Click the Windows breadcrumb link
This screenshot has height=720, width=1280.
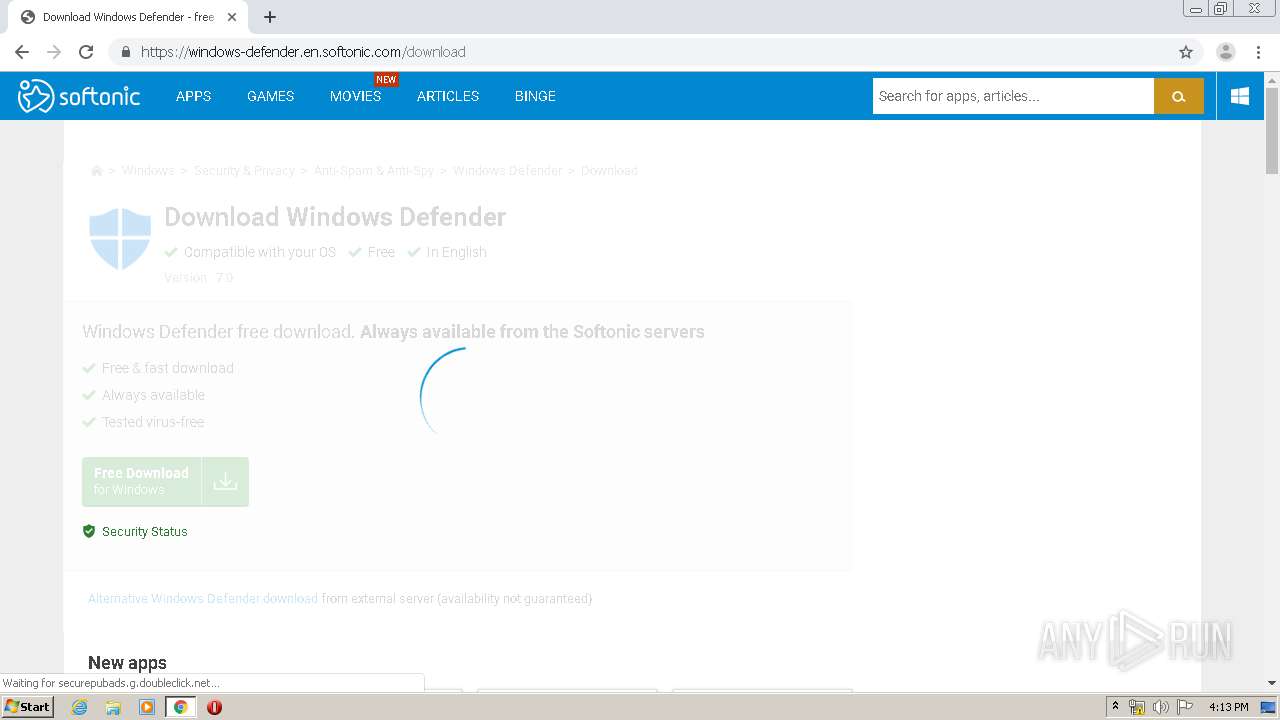(148, 171)
